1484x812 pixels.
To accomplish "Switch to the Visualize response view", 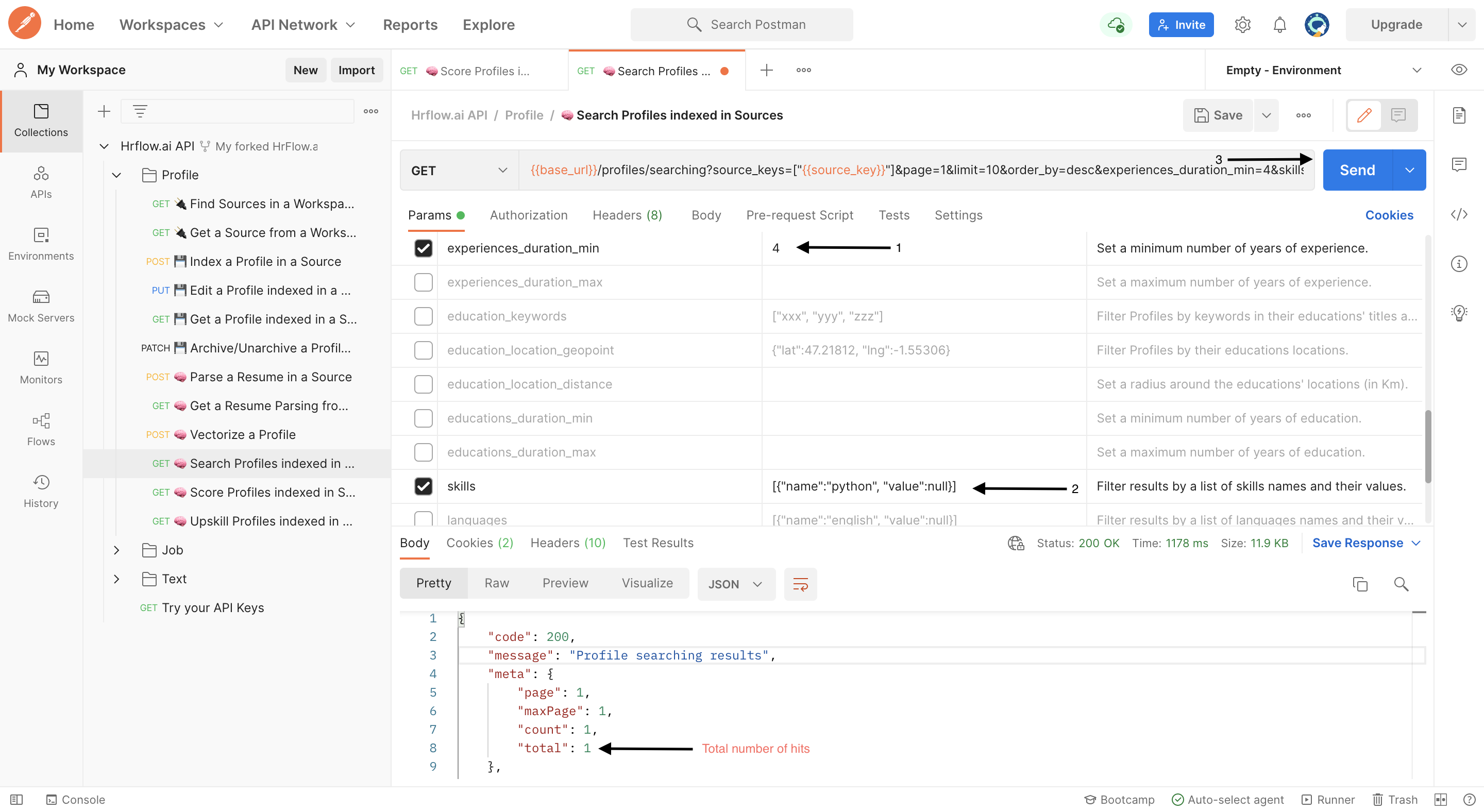I will [647, 583].
